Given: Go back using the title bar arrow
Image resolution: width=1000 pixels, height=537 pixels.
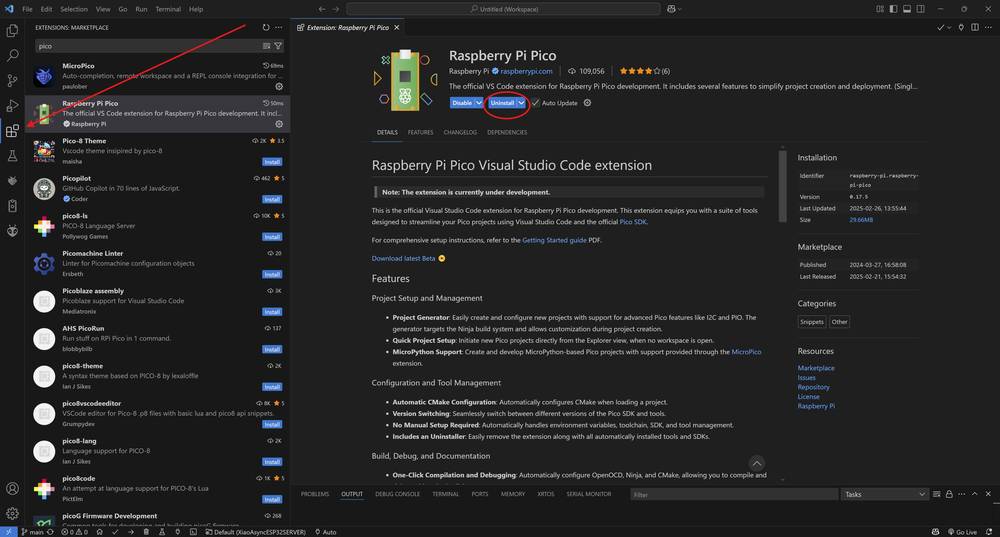Looking at the screenshot, I should click(x=321, y=9).
